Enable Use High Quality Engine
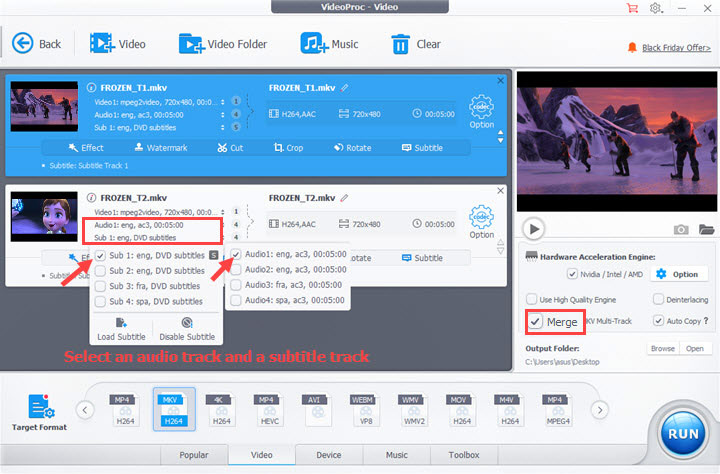 [531, 299]
